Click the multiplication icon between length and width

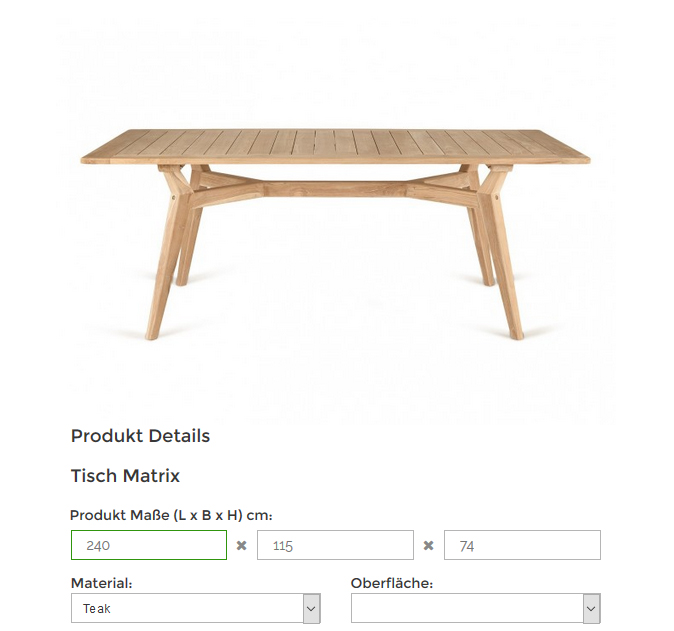coord(242,545)
